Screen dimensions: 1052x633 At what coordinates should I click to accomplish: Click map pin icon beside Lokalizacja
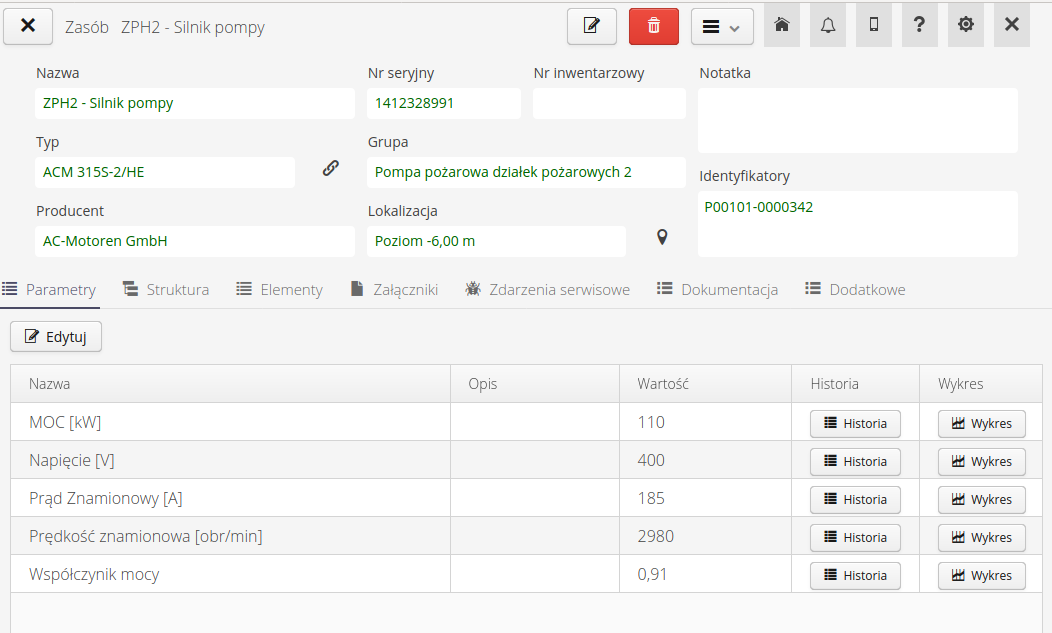661,237
